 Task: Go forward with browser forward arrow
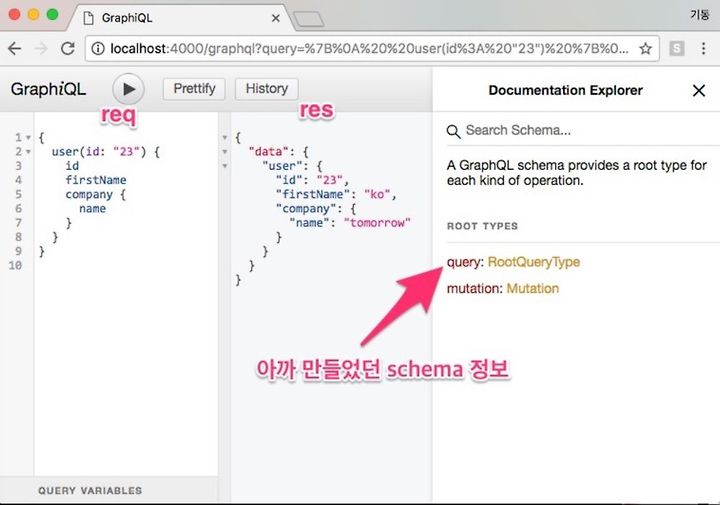(41, 48)
